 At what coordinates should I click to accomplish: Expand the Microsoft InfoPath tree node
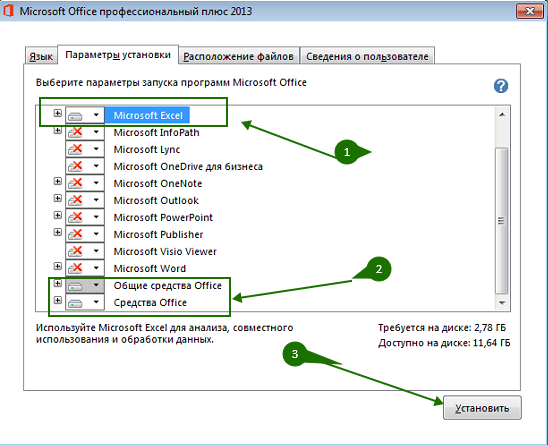click(x=58, y=130)
